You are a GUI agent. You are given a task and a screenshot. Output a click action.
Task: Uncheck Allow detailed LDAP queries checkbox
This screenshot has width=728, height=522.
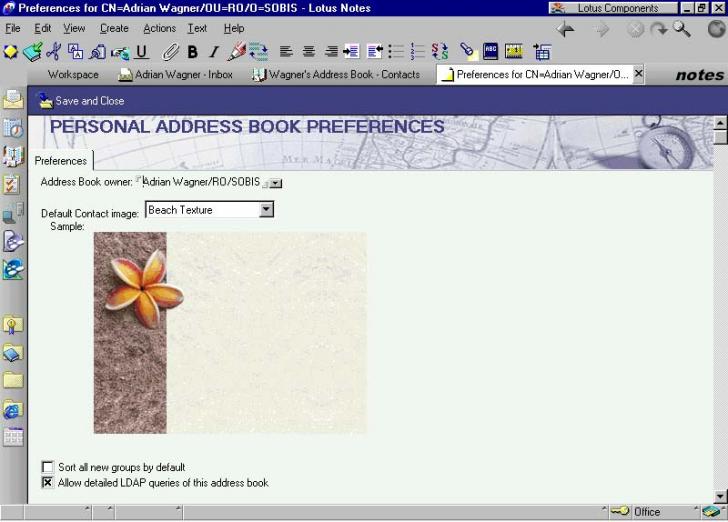[47, 483]
